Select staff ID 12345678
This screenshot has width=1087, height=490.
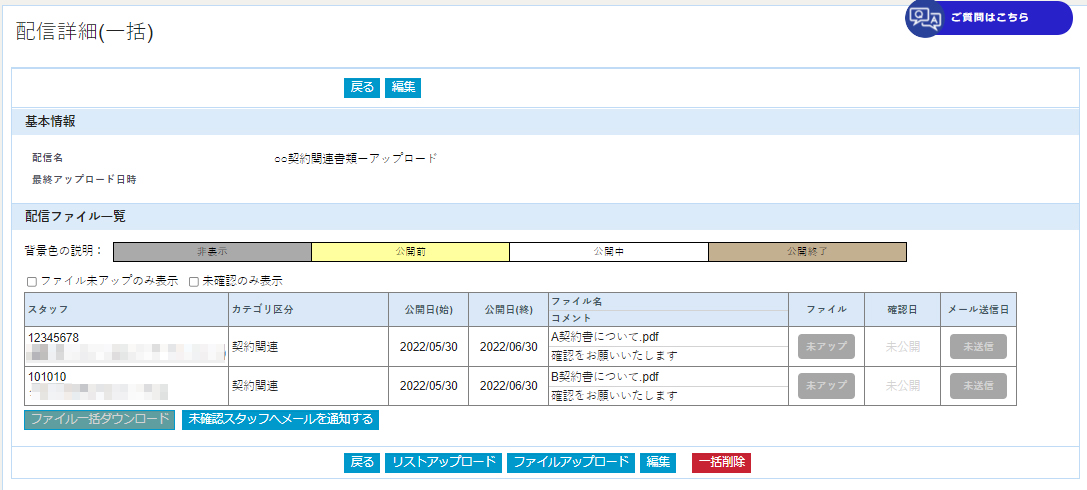point(53,338)
